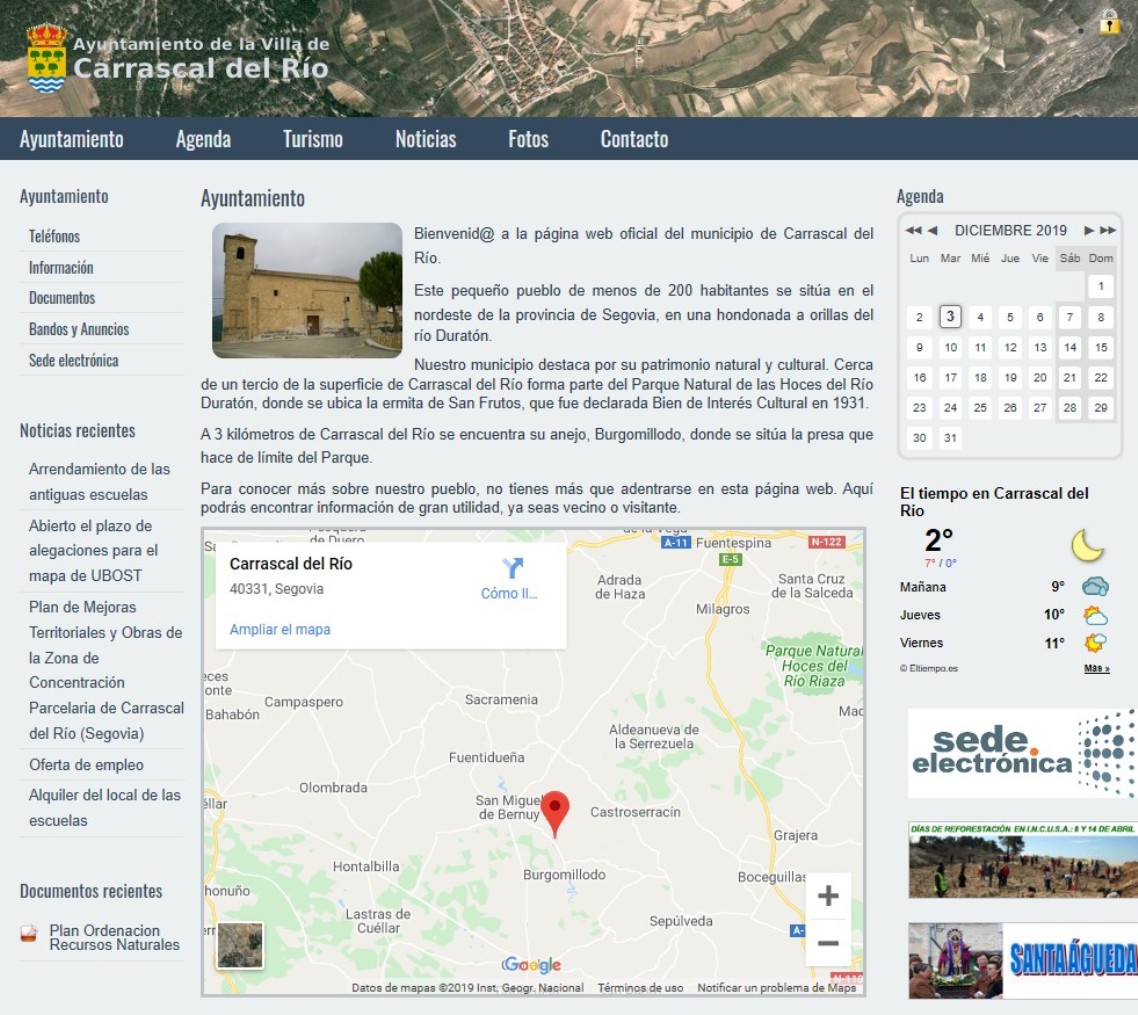Click the directions arrow icon on map card
Viewport: 1138px width, 1015px height.
pyautogui.click(x=513, y=569)
